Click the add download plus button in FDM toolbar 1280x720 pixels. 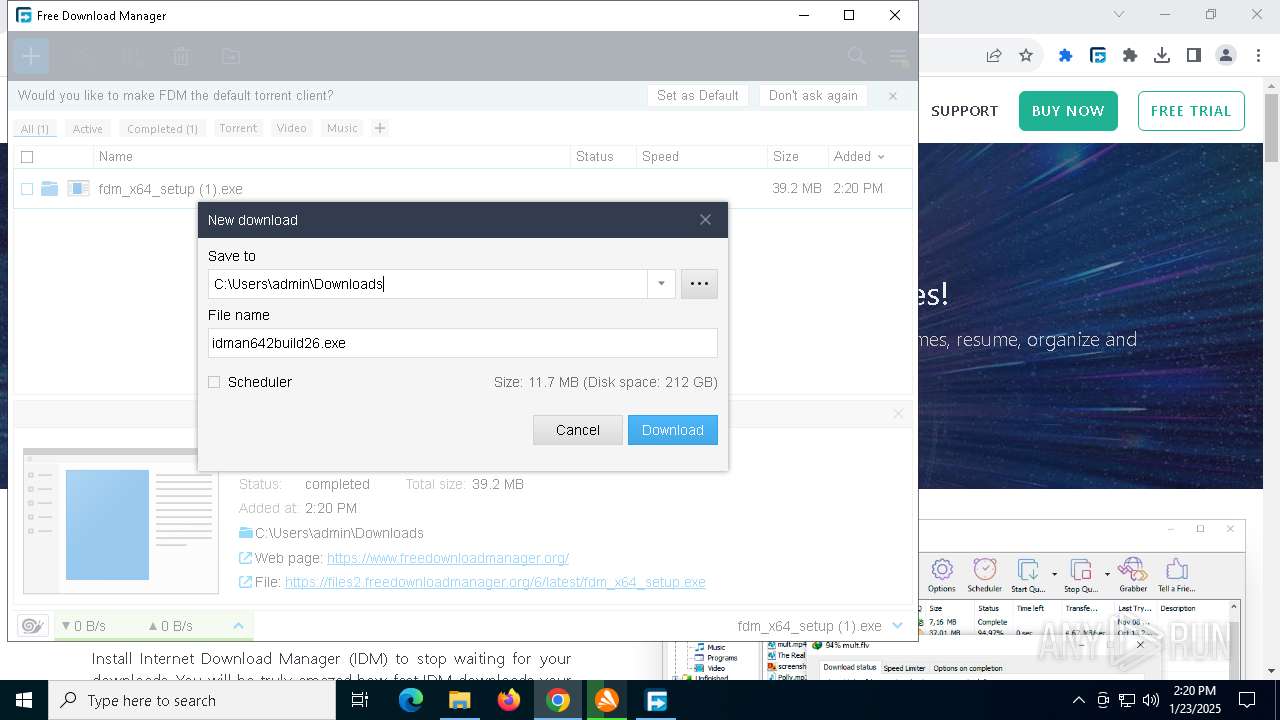coord(31,56)
